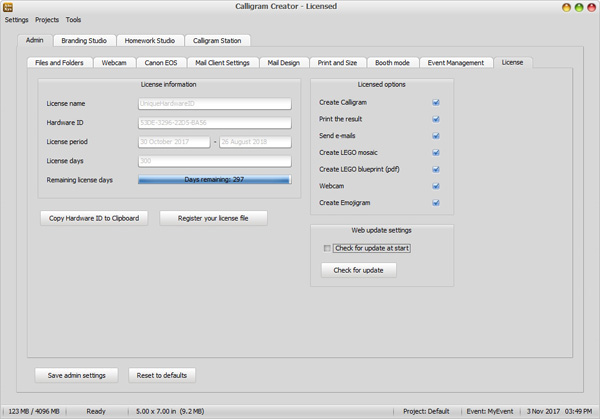
Task: Click the License days field
Action: [x=215, y=161]
